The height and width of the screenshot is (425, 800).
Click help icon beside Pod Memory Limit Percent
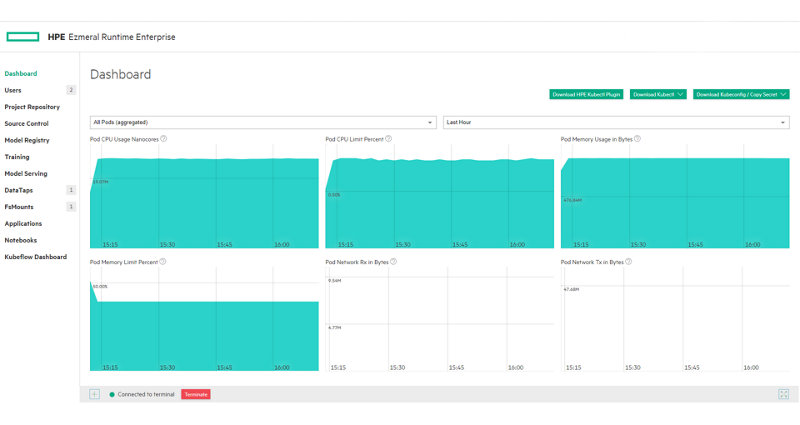pyautogui.click(x=163, y=261)
